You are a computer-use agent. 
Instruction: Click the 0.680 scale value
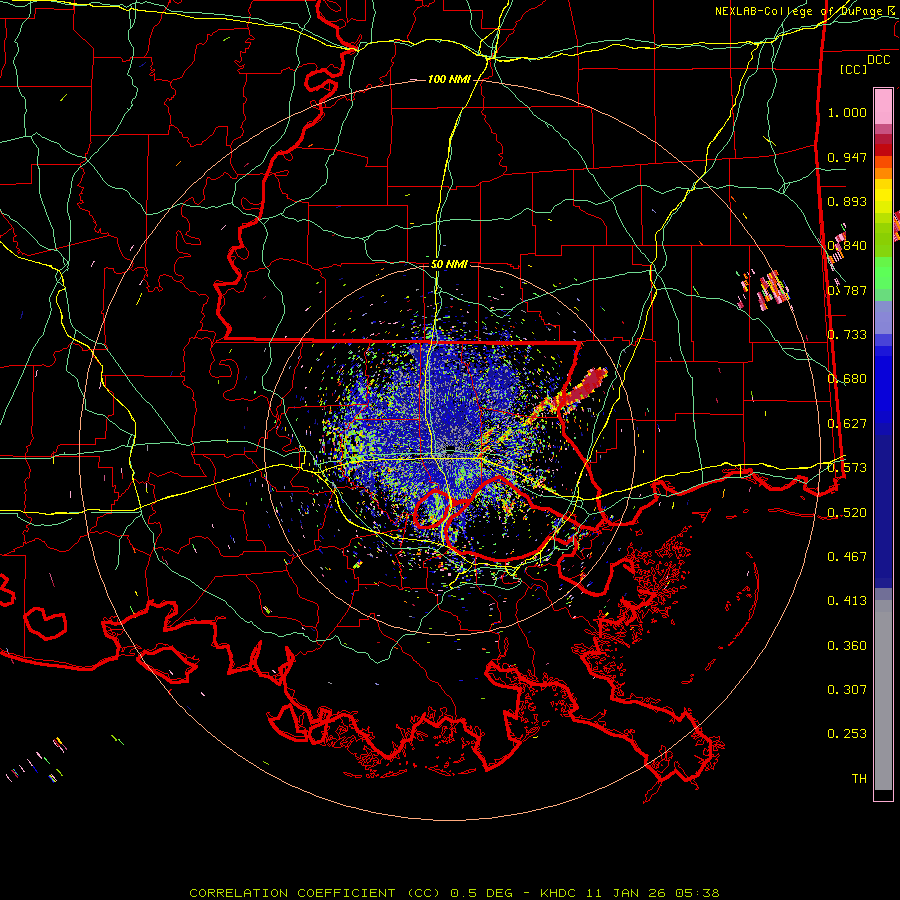click(847, 379)
